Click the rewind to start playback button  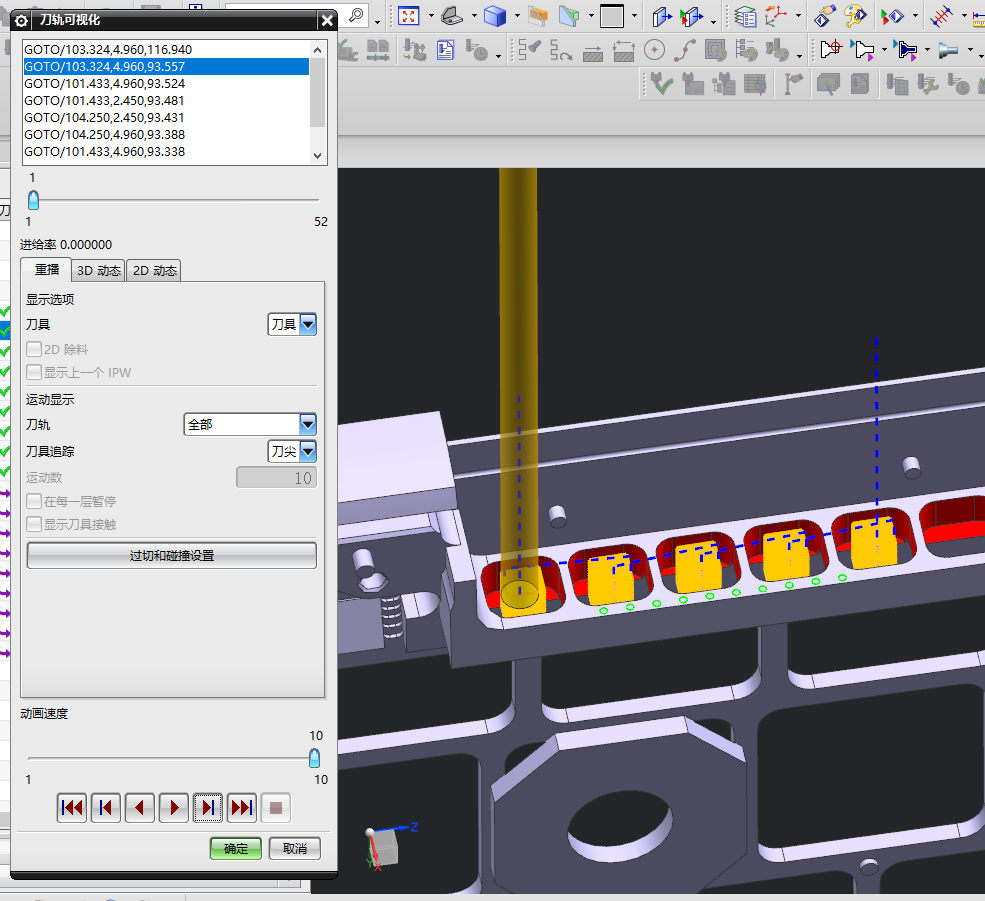72,807
